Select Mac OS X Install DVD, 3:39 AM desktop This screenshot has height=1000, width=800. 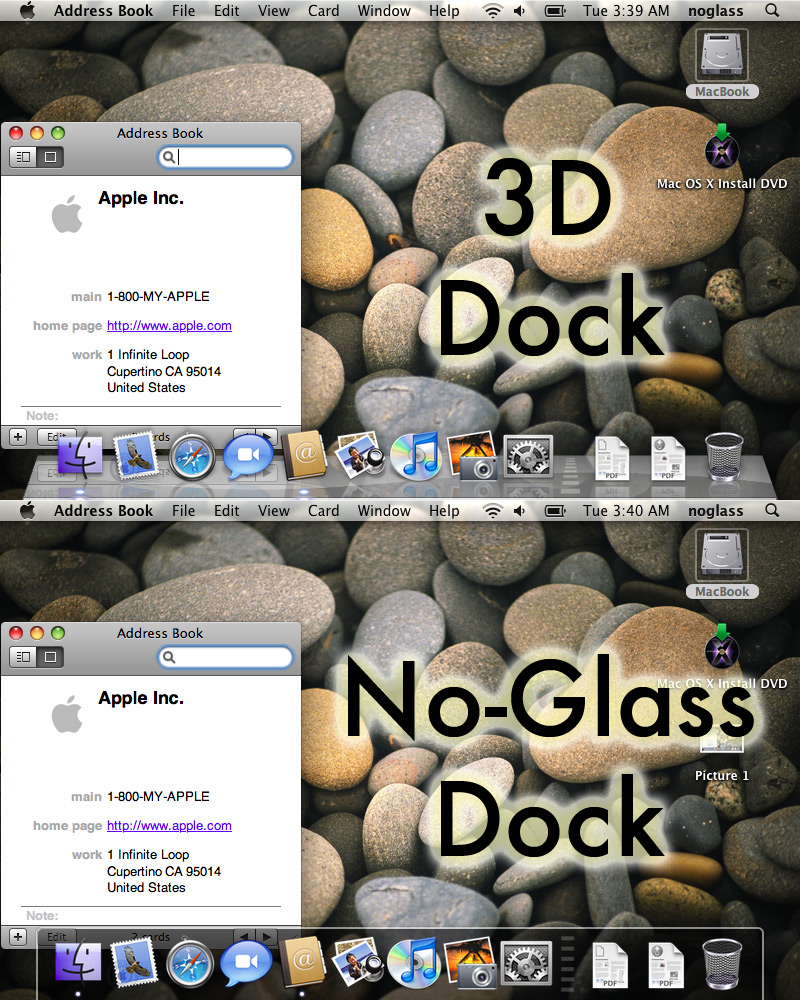pos(722,158)
